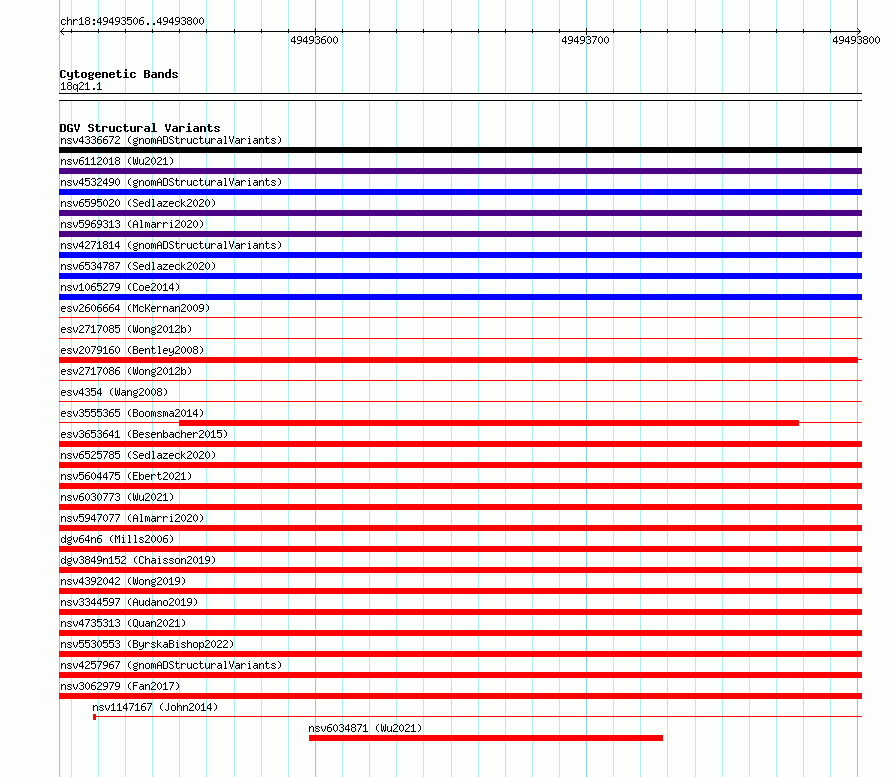
Task: Click the blue nsv1065279 variant bar
Action: (460, 297)
